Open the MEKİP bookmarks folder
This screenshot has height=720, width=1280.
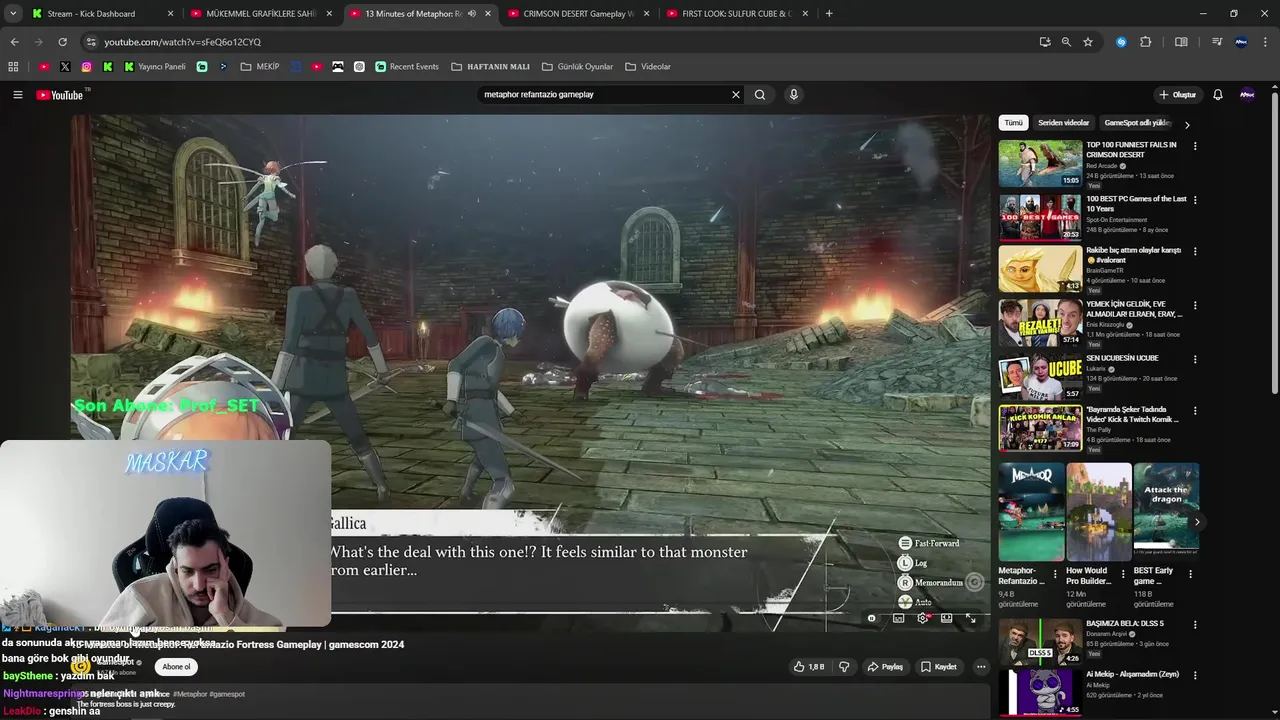[260, 67]
